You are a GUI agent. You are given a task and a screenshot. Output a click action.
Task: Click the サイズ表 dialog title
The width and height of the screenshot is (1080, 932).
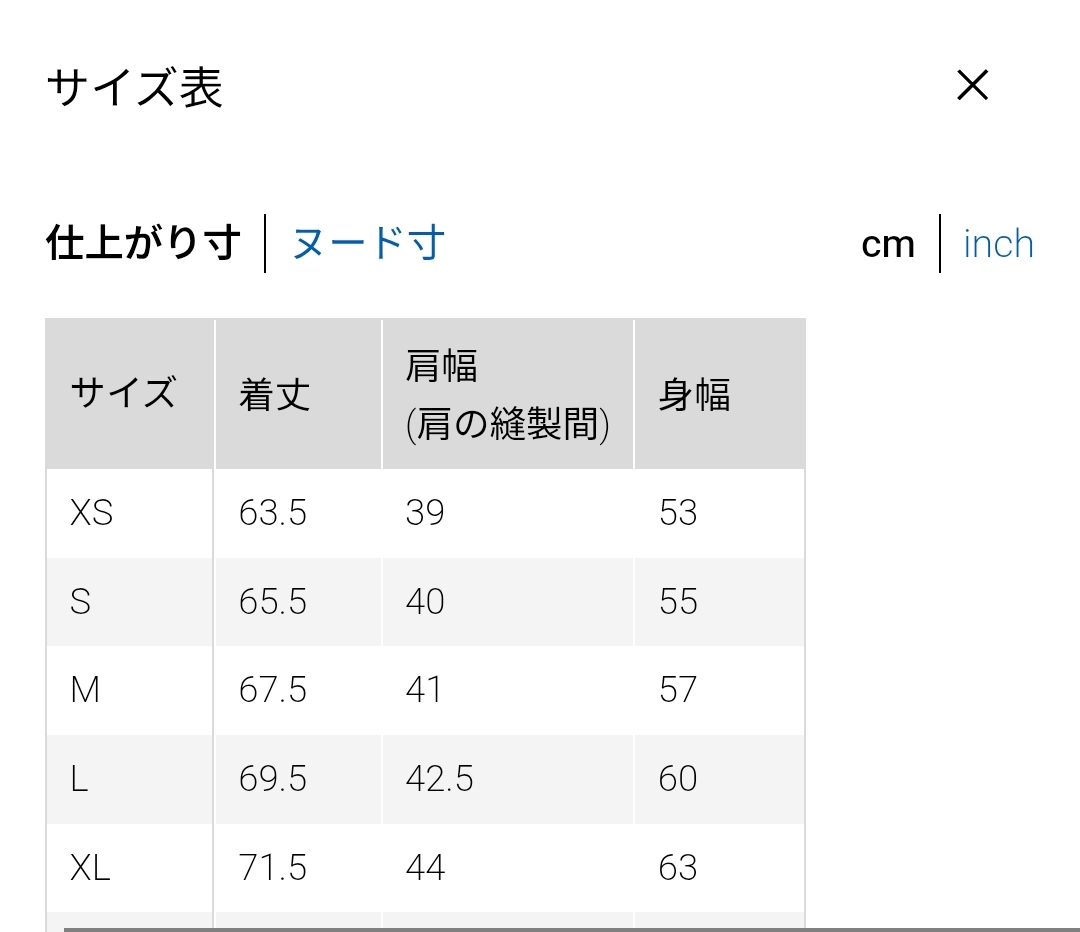[x=134, y=88]
